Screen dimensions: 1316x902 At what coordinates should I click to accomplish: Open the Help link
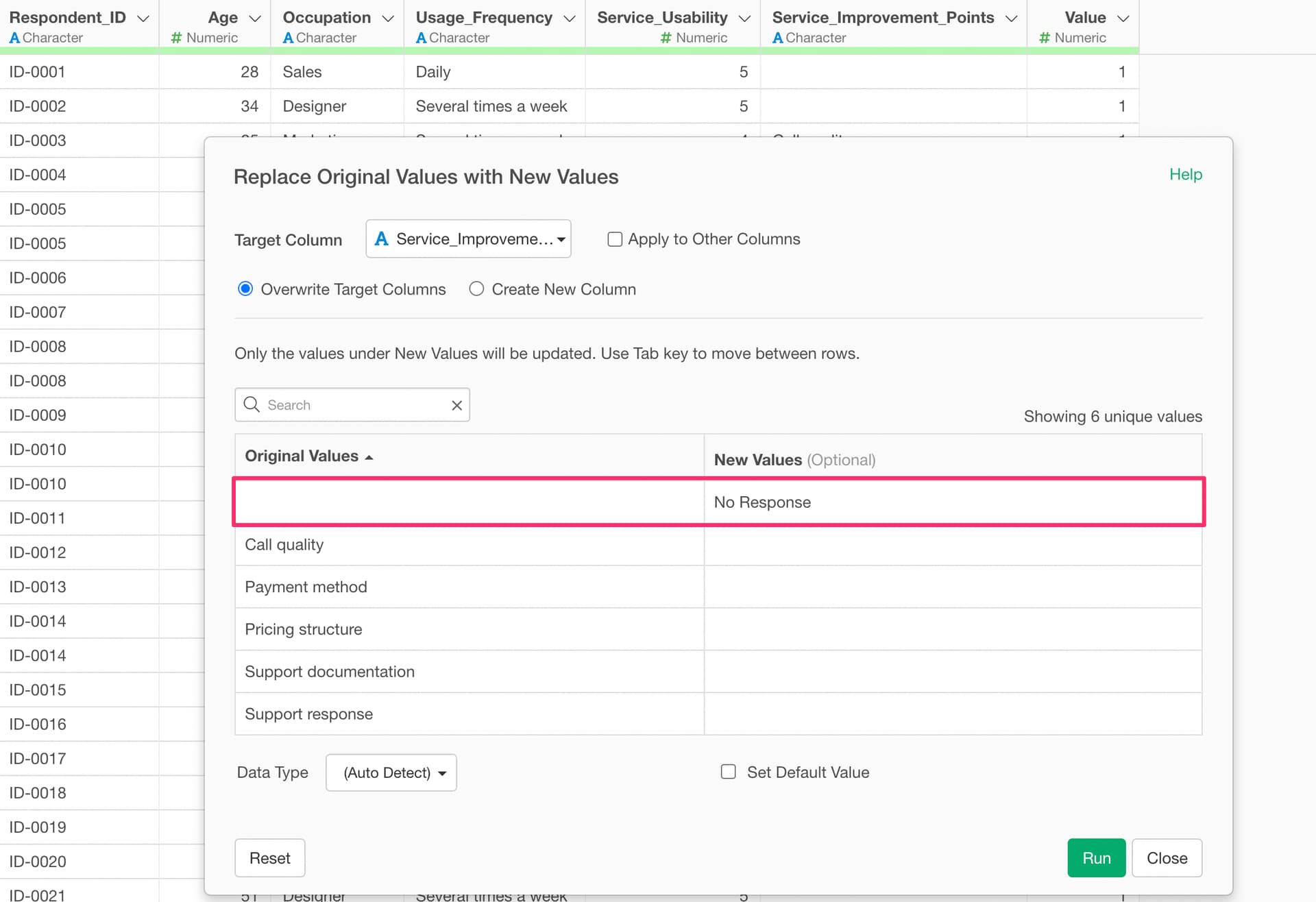pyautogui.click(x=1185, y=174)
